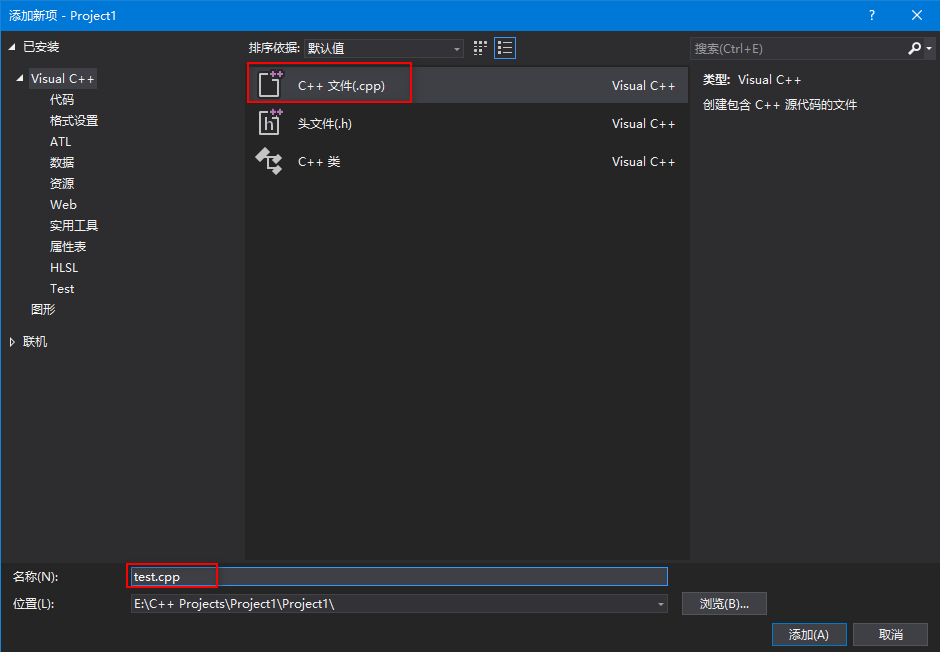This screenshot has width=940, height=652.
Task: Select the Test category
Action: coord(62,288)
